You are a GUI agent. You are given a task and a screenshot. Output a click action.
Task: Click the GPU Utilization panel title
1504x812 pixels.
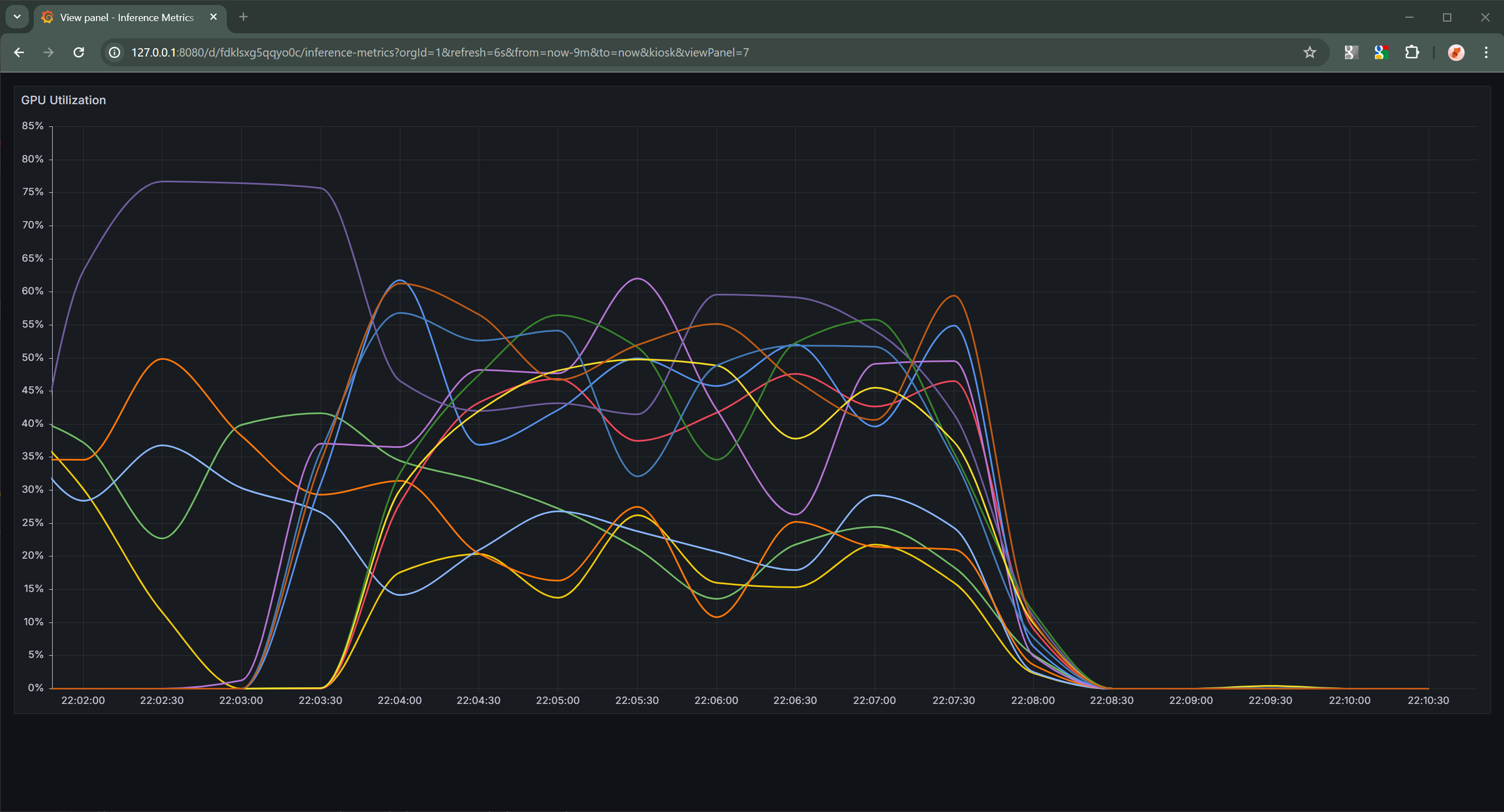(x=63, y=100)
